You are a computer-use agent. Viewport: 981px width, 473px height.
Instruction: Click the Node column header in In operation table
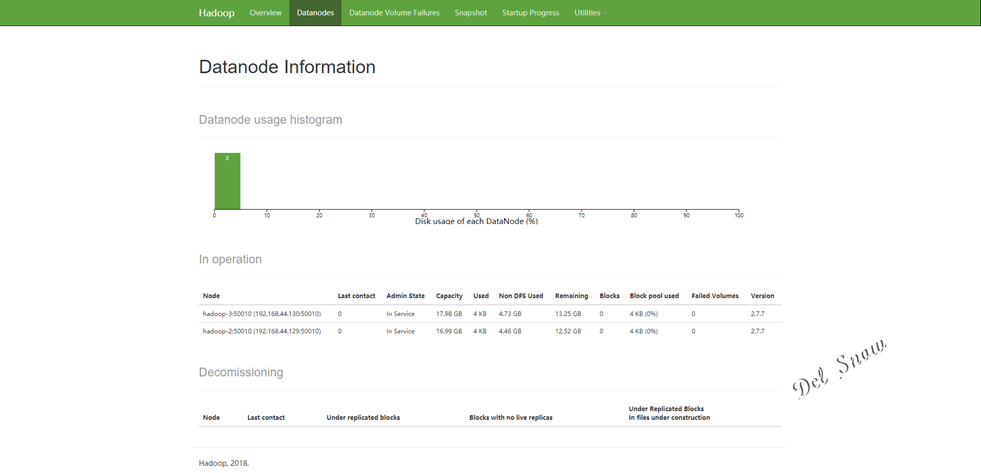tap(211, 296)
